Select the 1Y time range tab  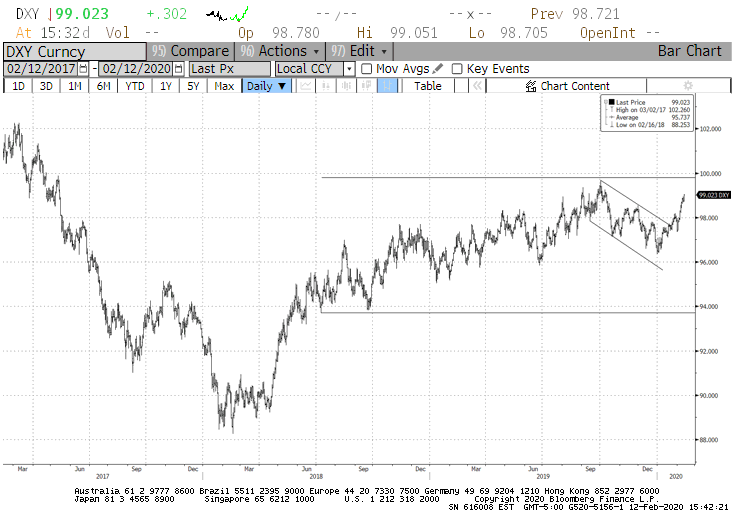pyautogui.click(x=165, y=86)
